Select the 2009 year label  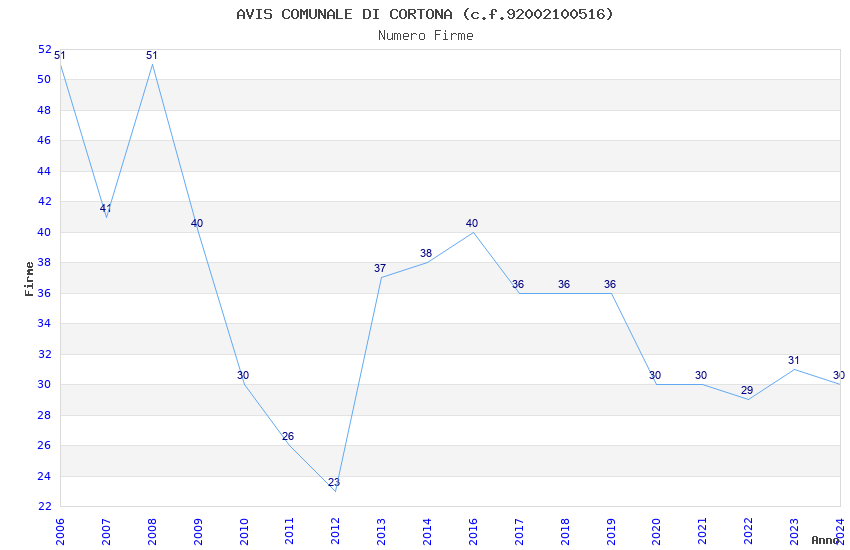198,531
